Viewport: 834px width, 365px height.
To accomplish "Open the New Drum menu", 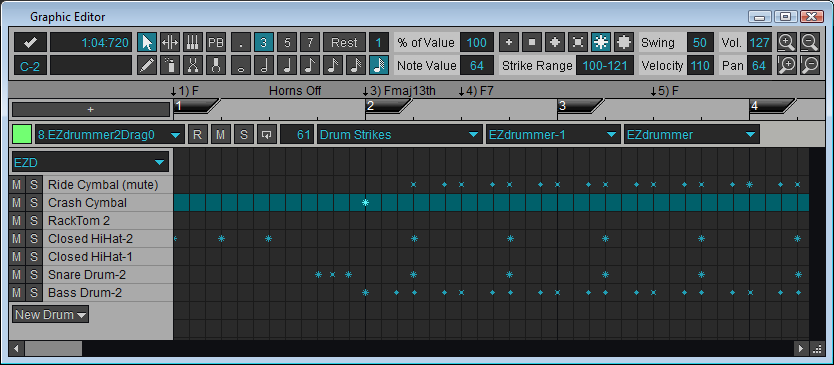I will click(x=51, y=314).
